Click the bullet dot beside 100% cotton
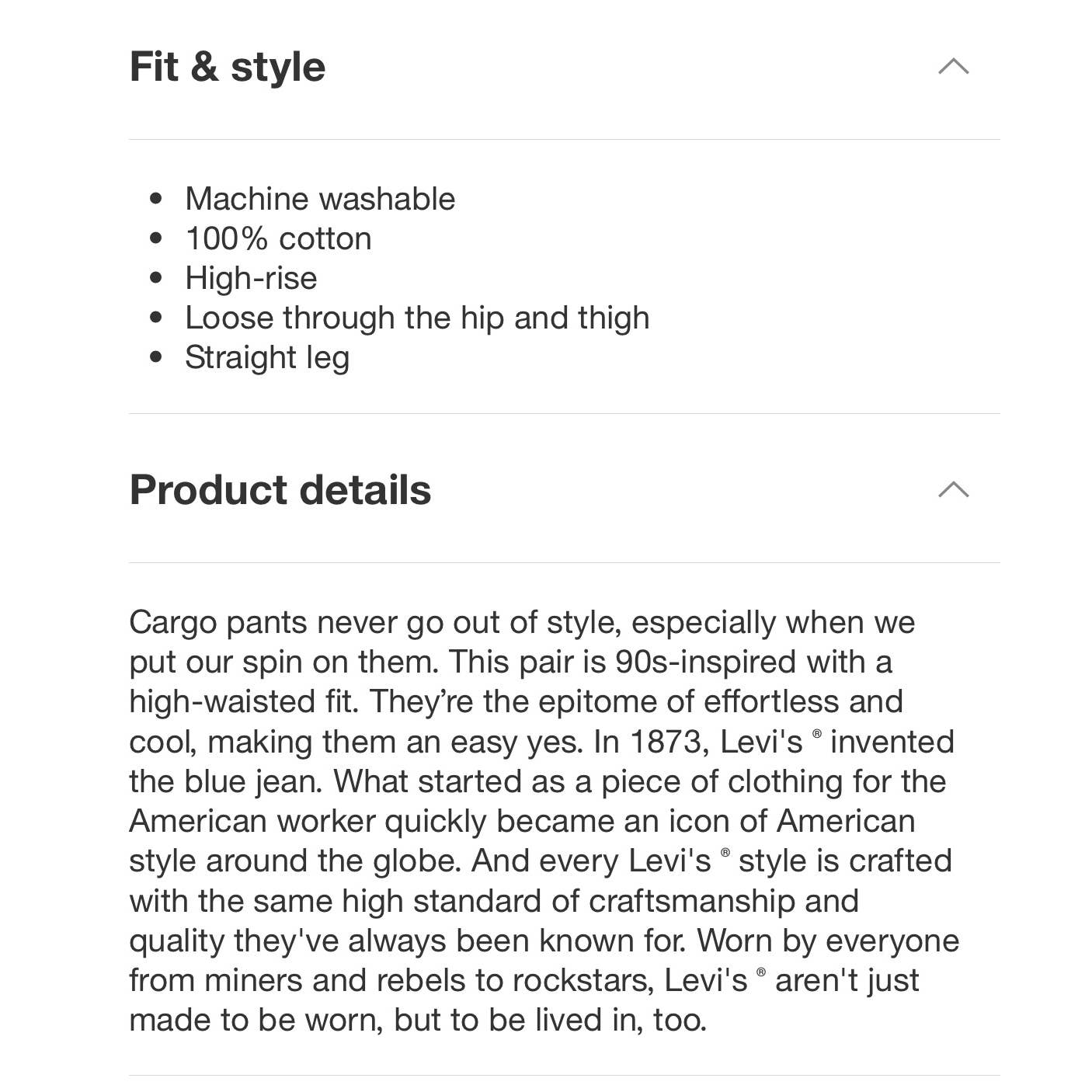1092x1092 pixels. pyautogui.click(x=156, y=238)
